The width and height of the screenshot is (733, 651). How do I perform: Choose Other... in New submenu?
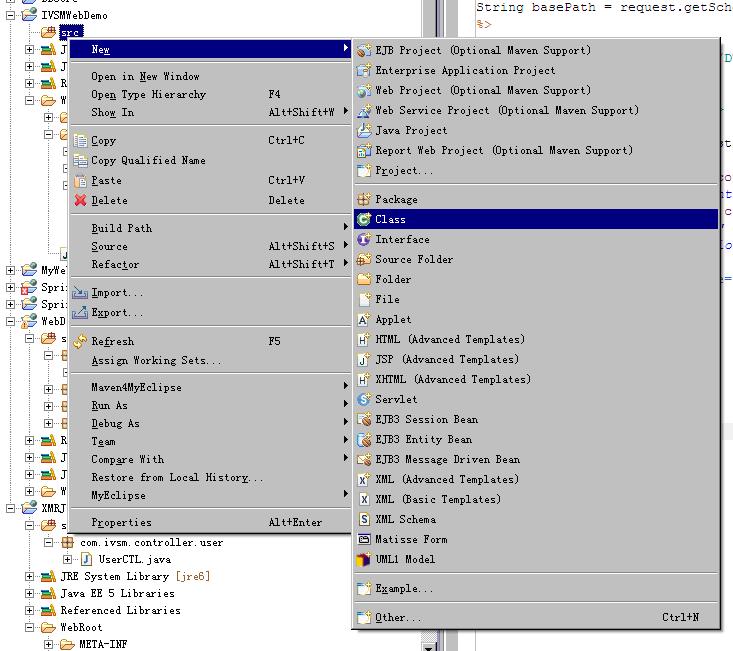point(536,618)
